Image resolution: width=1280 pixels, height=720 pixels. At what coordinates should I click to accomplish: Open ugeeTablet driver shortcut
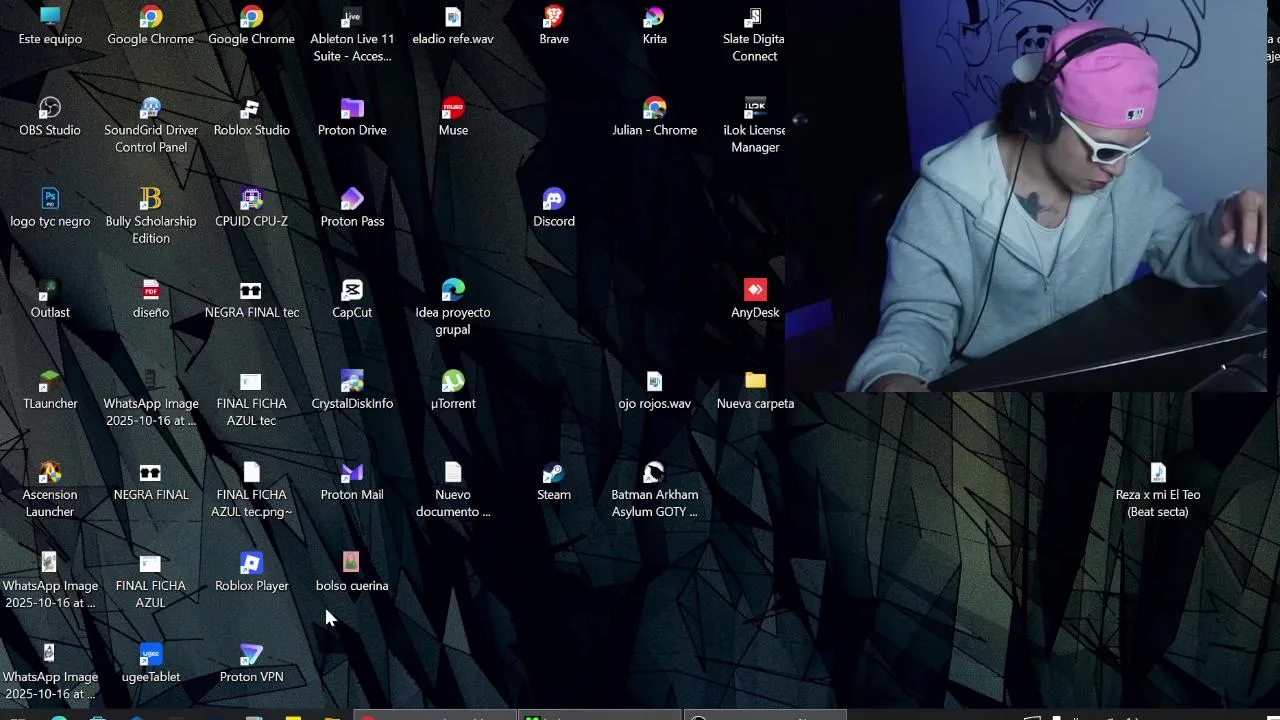(151, 664)
